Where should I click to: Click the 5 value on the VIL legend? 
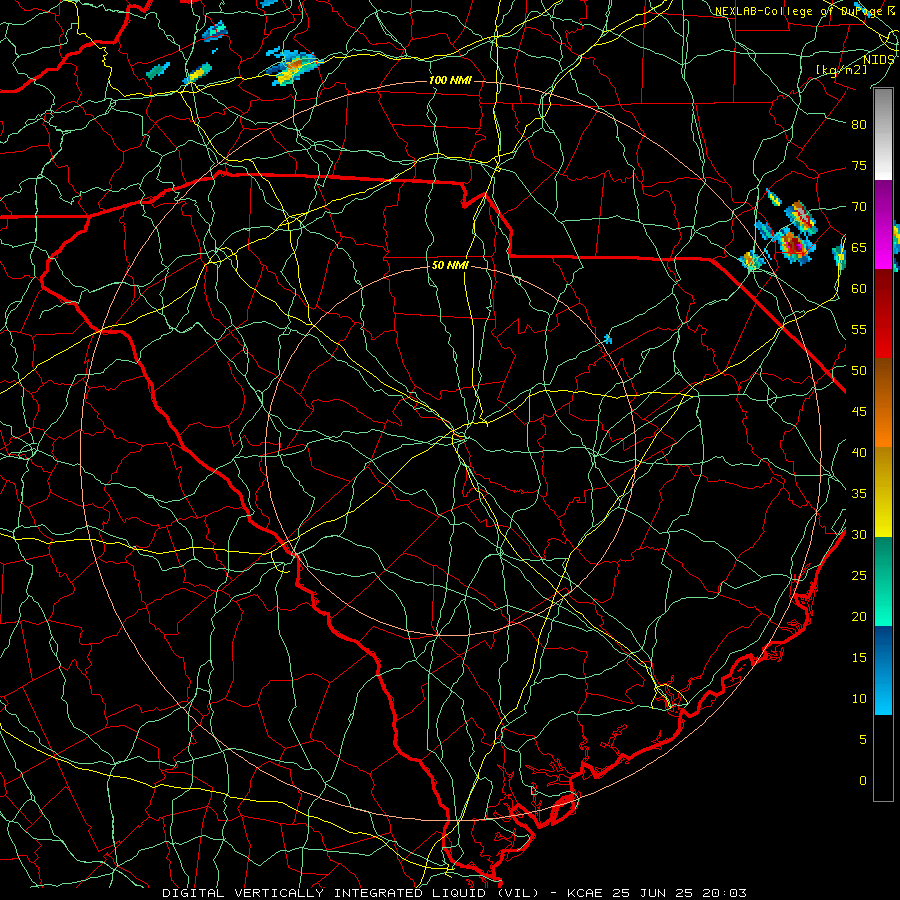[863, 739]
